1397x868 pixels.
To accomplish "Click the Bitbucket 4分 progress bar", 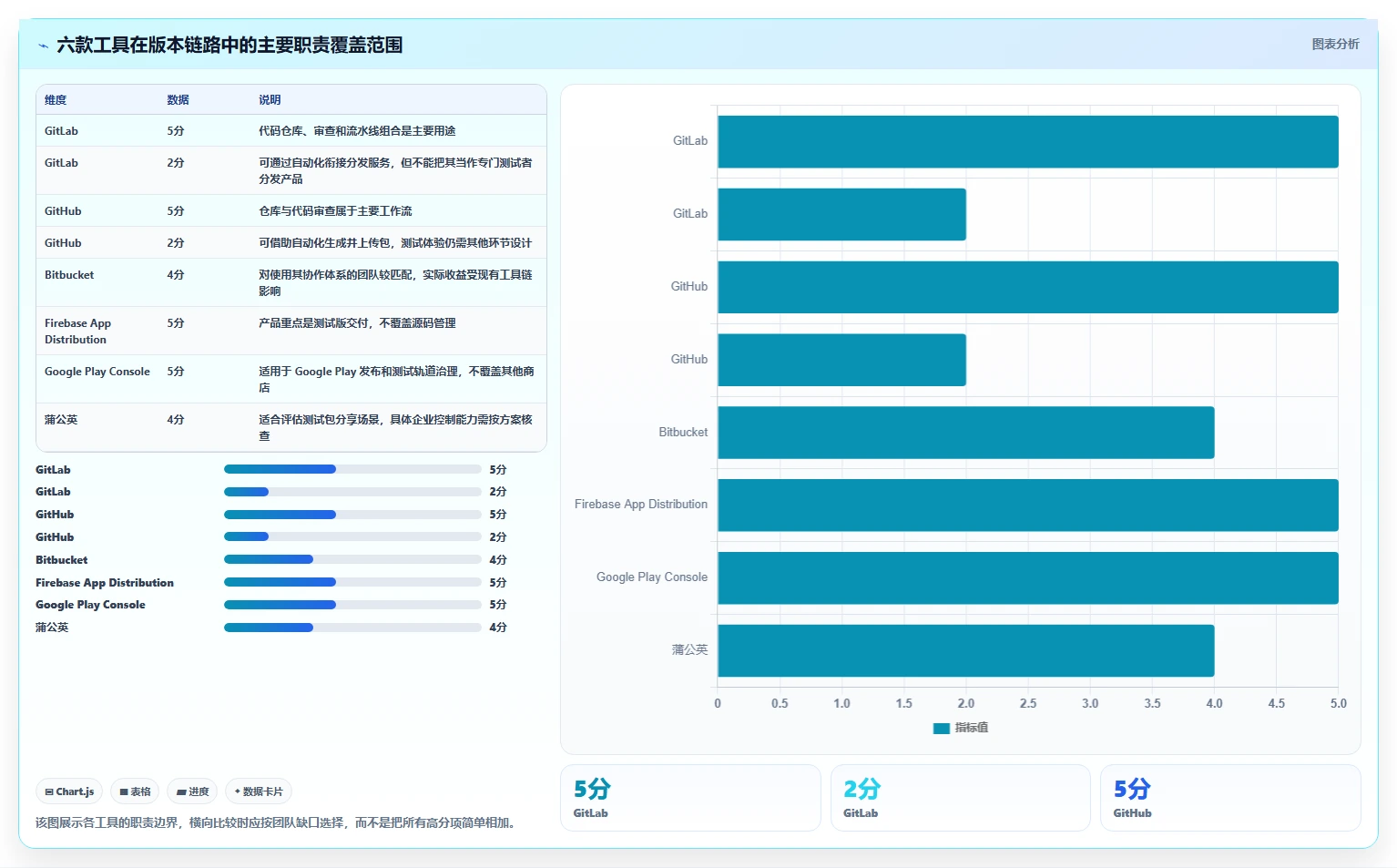I will (352, 559).
